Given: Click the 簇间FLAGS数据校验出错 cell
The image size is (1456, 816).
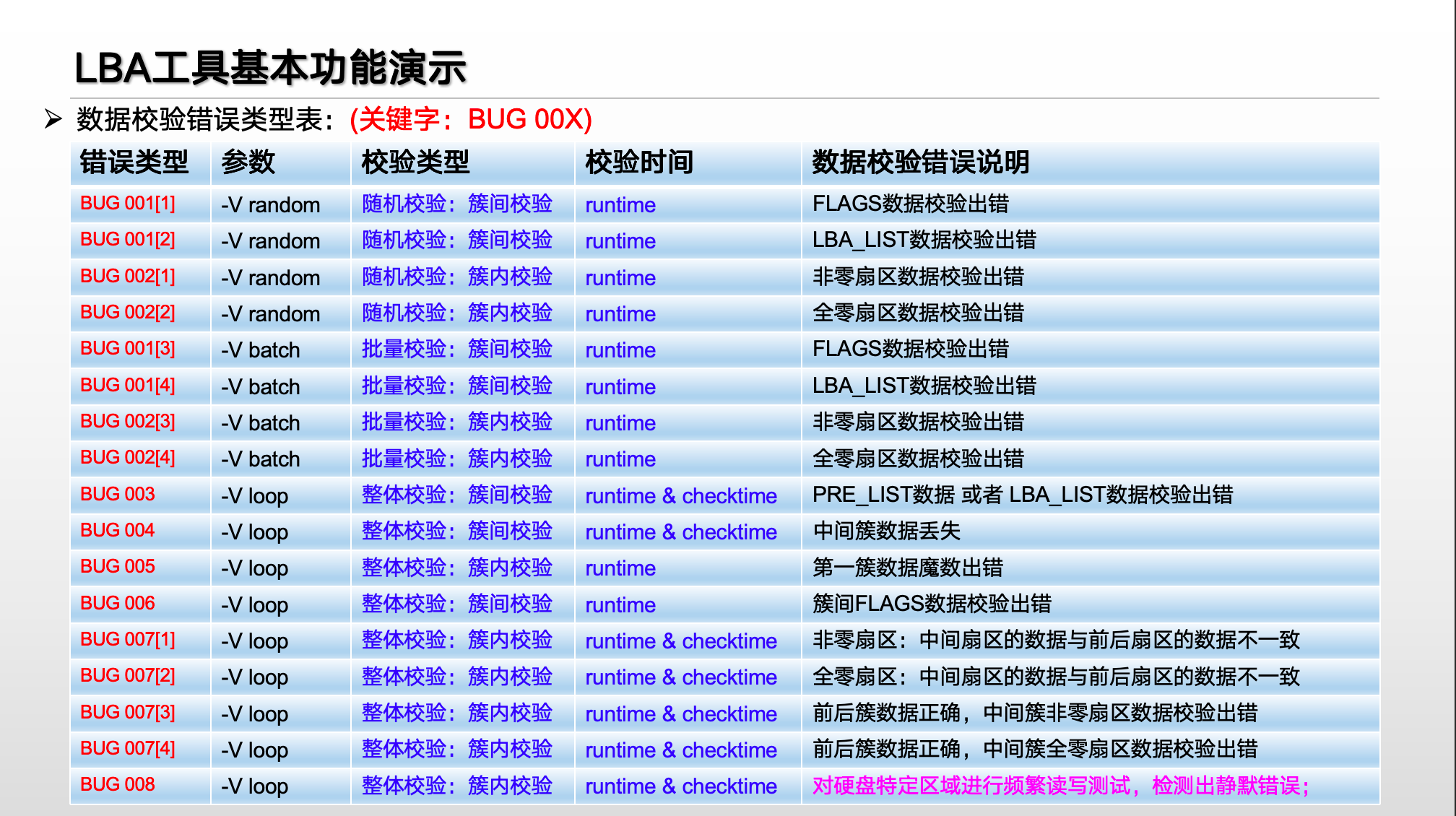Looking at the screenshot, I should (x=932, y=604).
